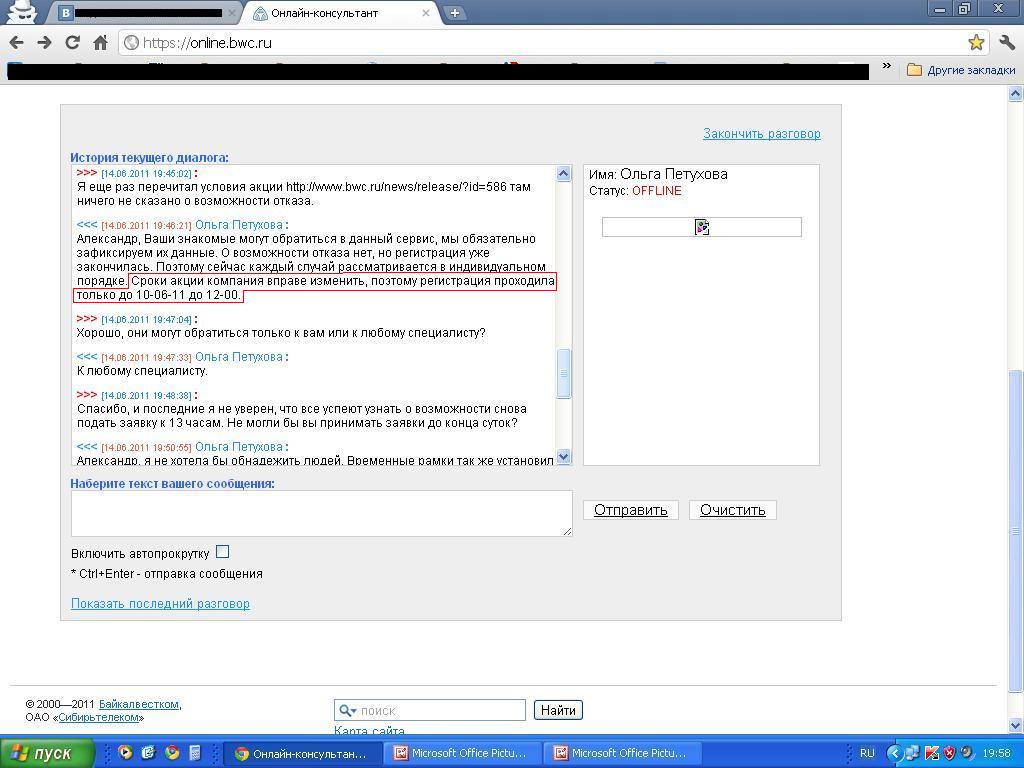Image resolution: width=1024 pixels, height=768 pixels.
Task: Open the Другие закладки bookmarks folder
Action: pyautogui.click(x=961, y=70)
